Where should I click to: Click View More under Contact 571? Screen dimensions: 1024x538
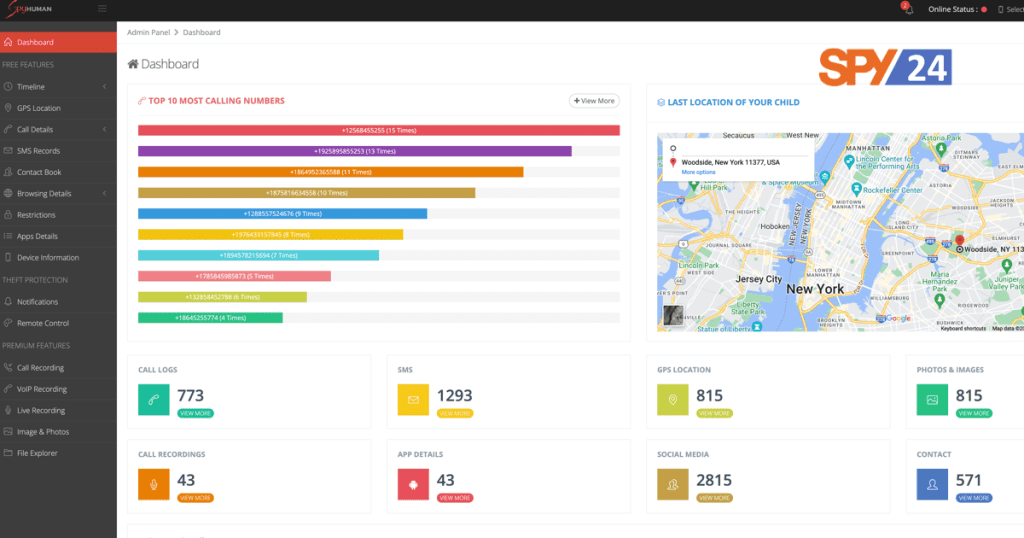click(974, 498)
